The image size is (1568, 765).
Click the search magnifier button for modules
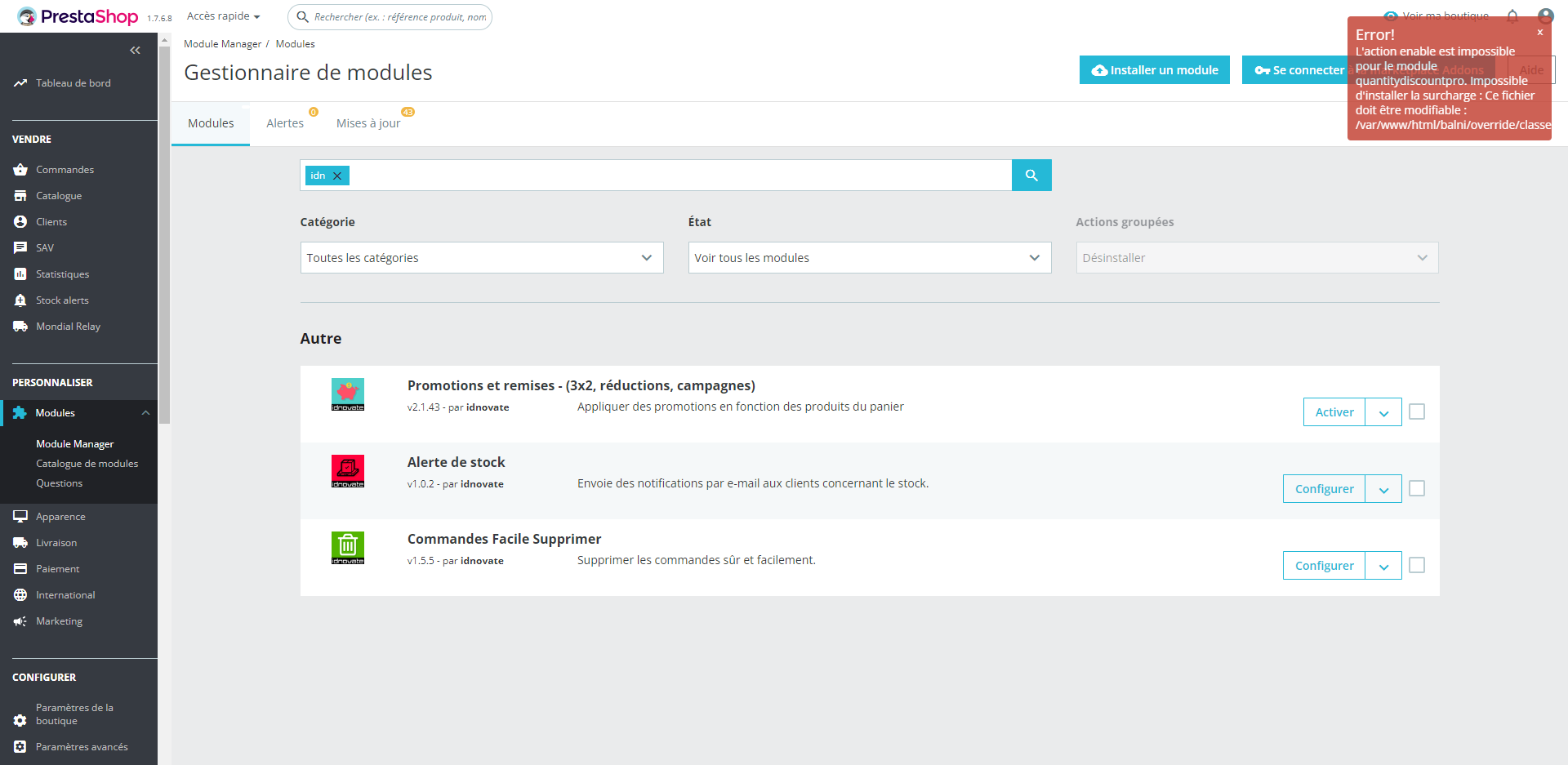(x=1031, y=176)
